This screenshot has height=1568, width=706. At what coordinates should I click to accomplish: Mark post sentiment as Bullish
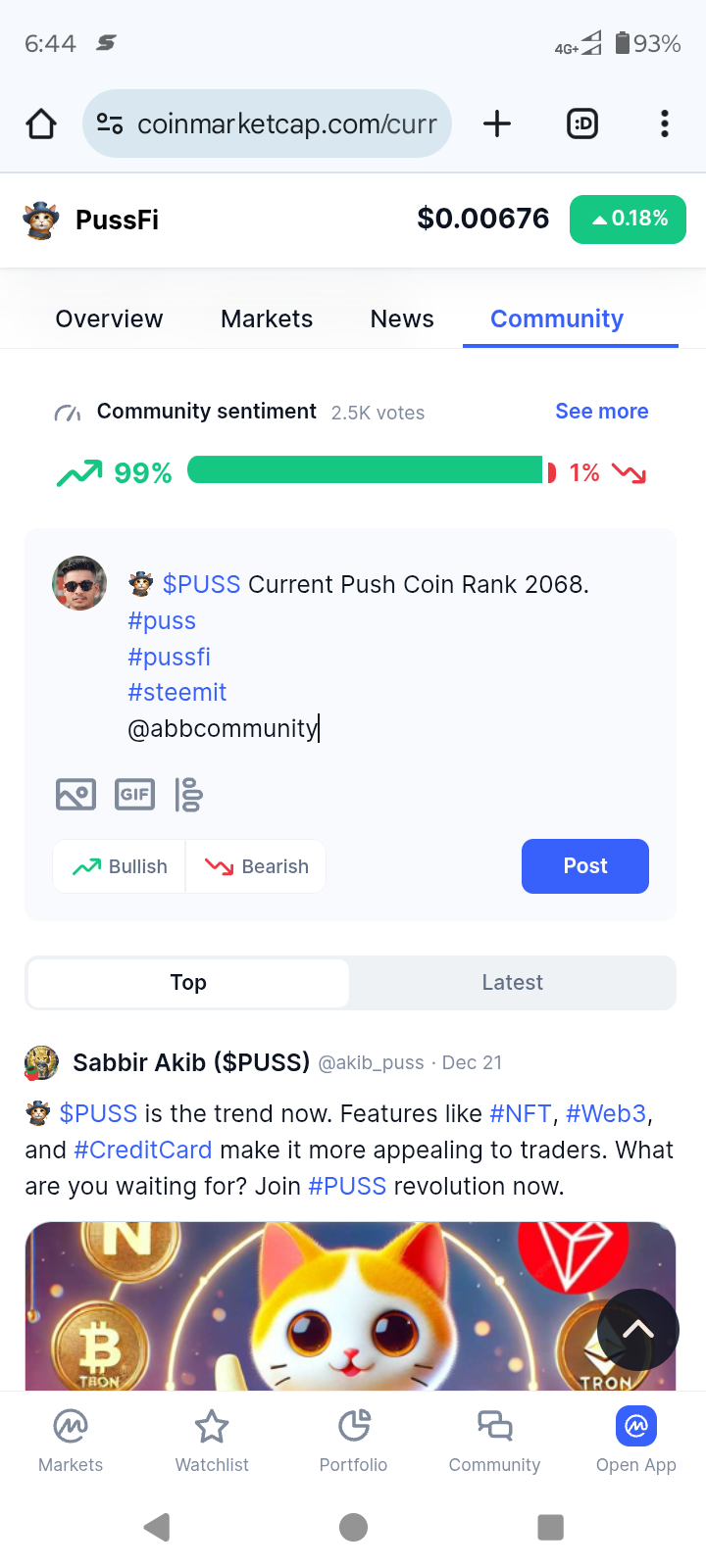point(120,866)
